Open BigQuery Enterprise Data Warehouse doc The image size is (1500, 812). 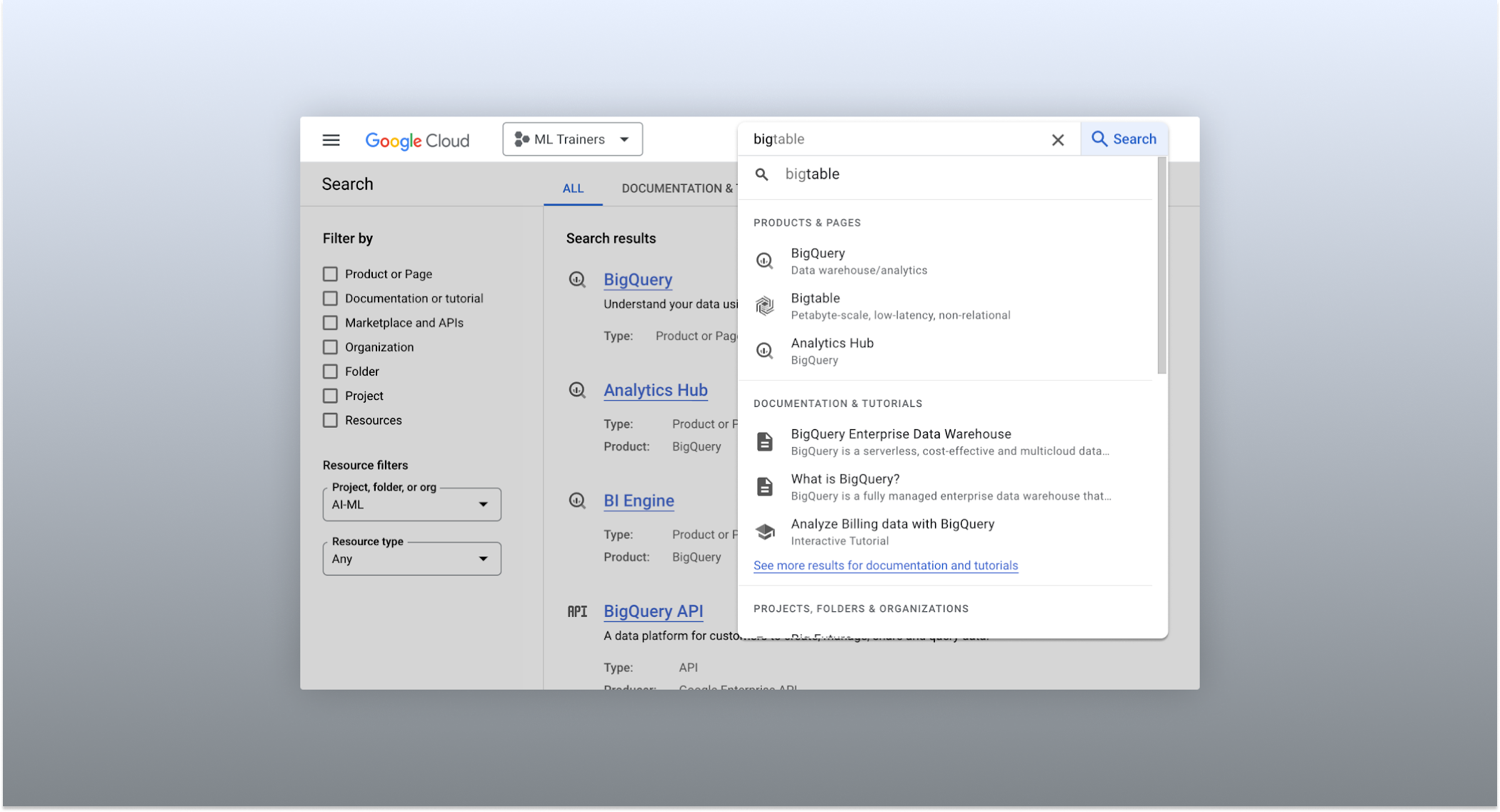946,442
